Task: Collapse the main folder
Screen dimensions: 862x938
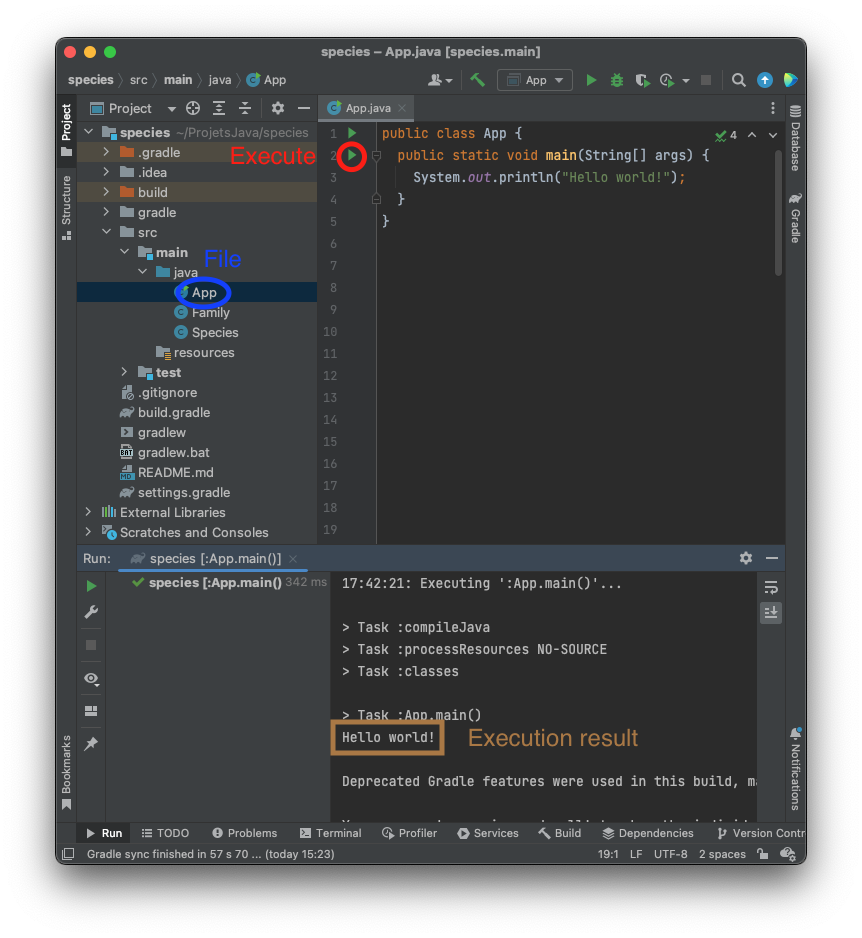Action: pos(124,252)
